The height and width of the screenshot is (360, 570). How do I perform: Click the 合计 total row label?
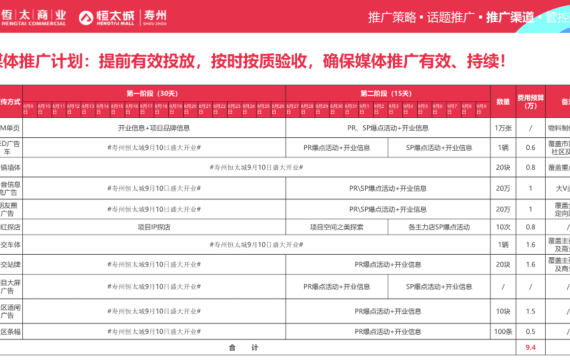click(243, 348)
